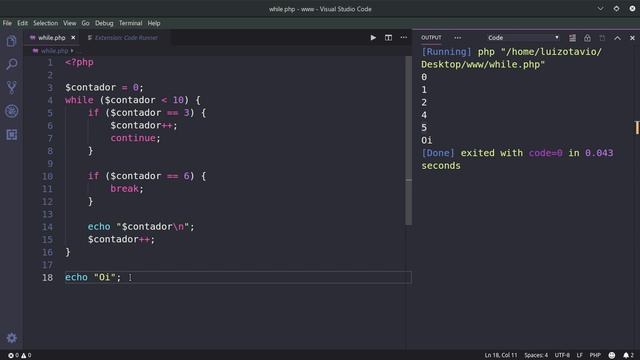640x360 pixels.
Task: Open the View menu
Action: [x=69, y=23]
